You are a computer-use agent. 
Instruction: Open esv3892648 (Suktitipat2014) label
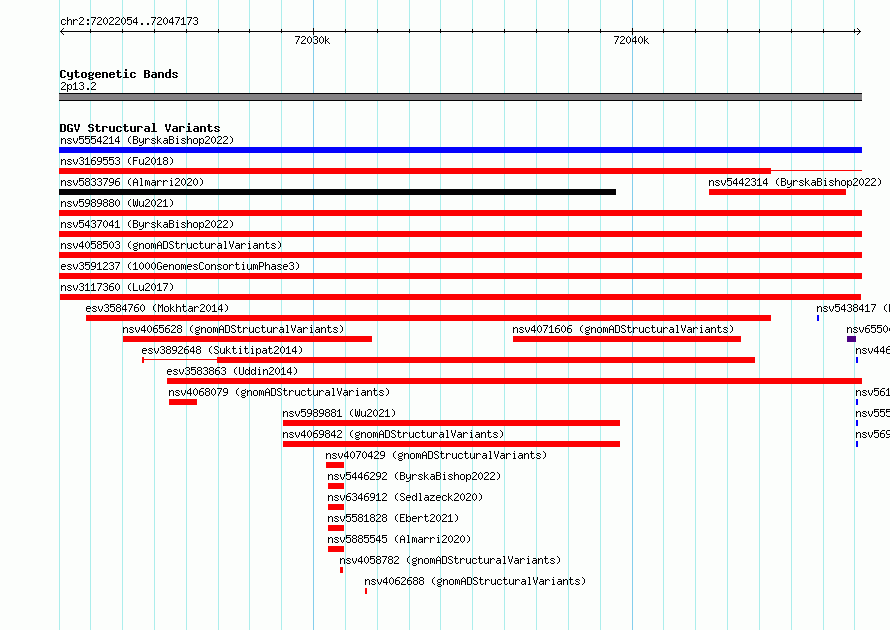pyautogui.click(x=222, y=350)
